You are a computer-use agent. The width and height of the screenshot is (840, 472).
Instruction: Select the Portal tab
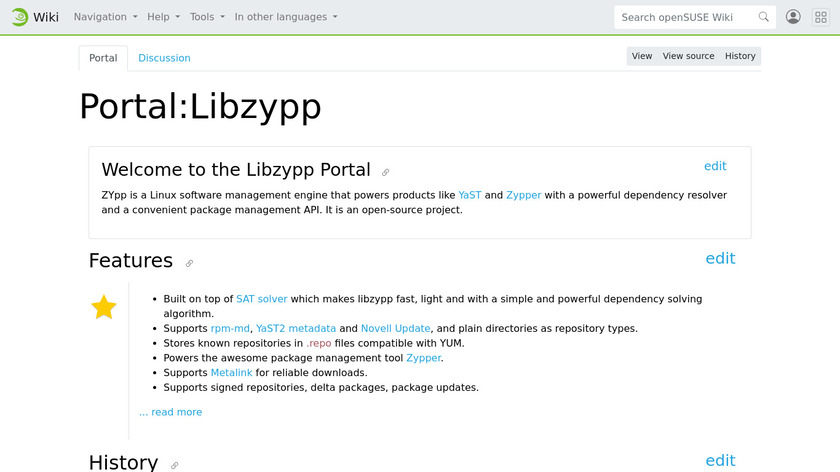(103, 58)
